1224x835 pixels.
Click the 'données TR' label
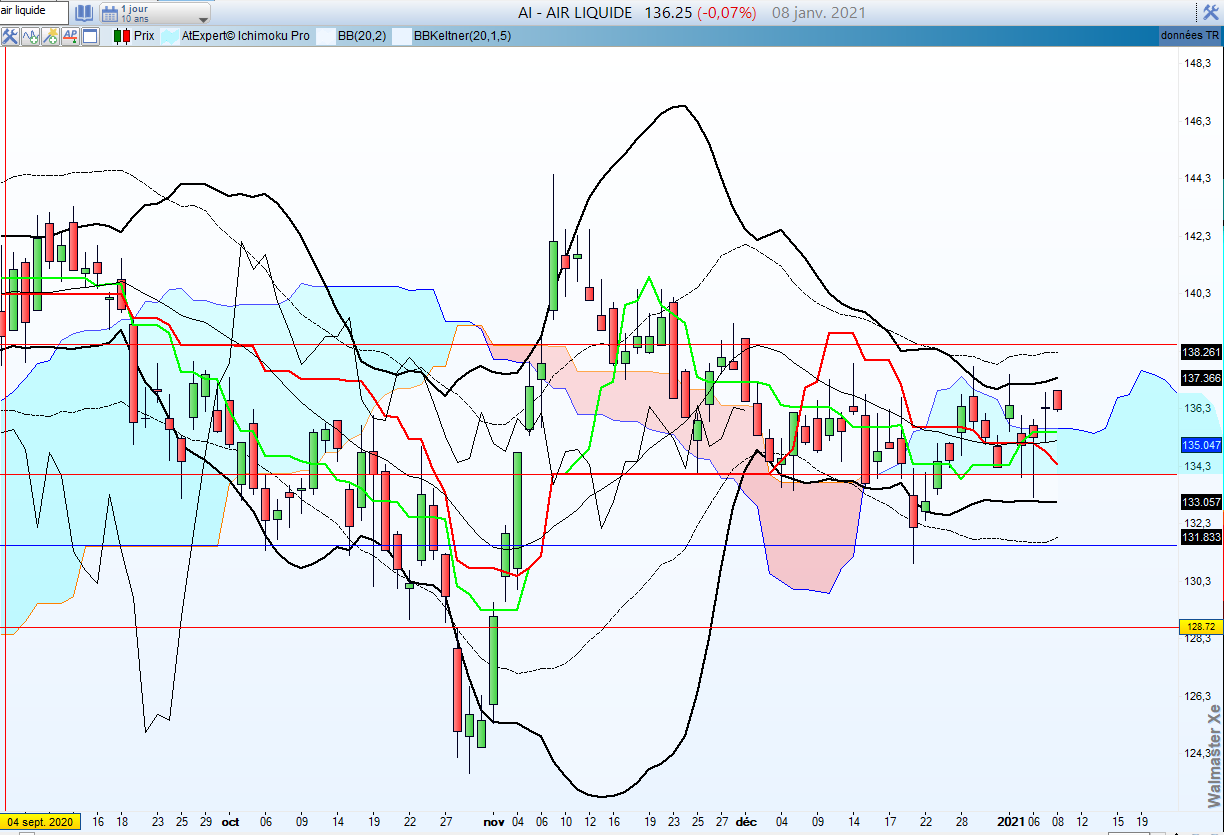(1188, 36)
